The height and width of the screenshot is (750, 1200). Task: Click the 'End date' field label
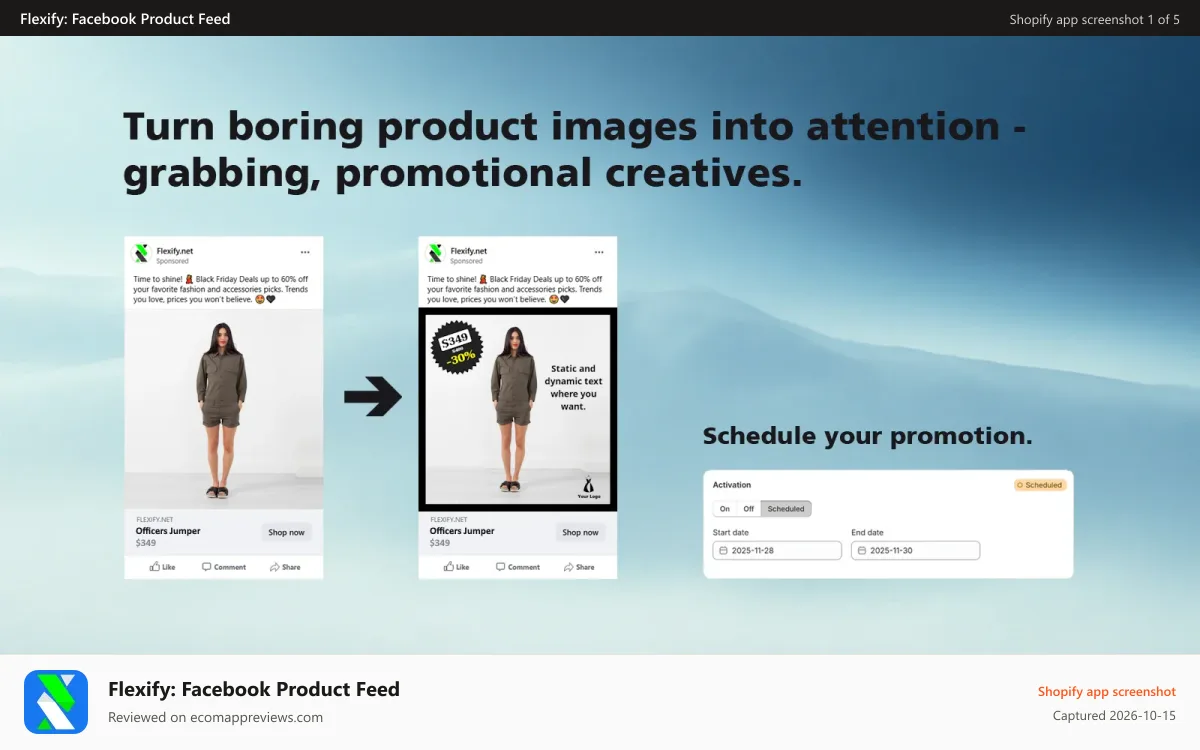tap(867, 533)
